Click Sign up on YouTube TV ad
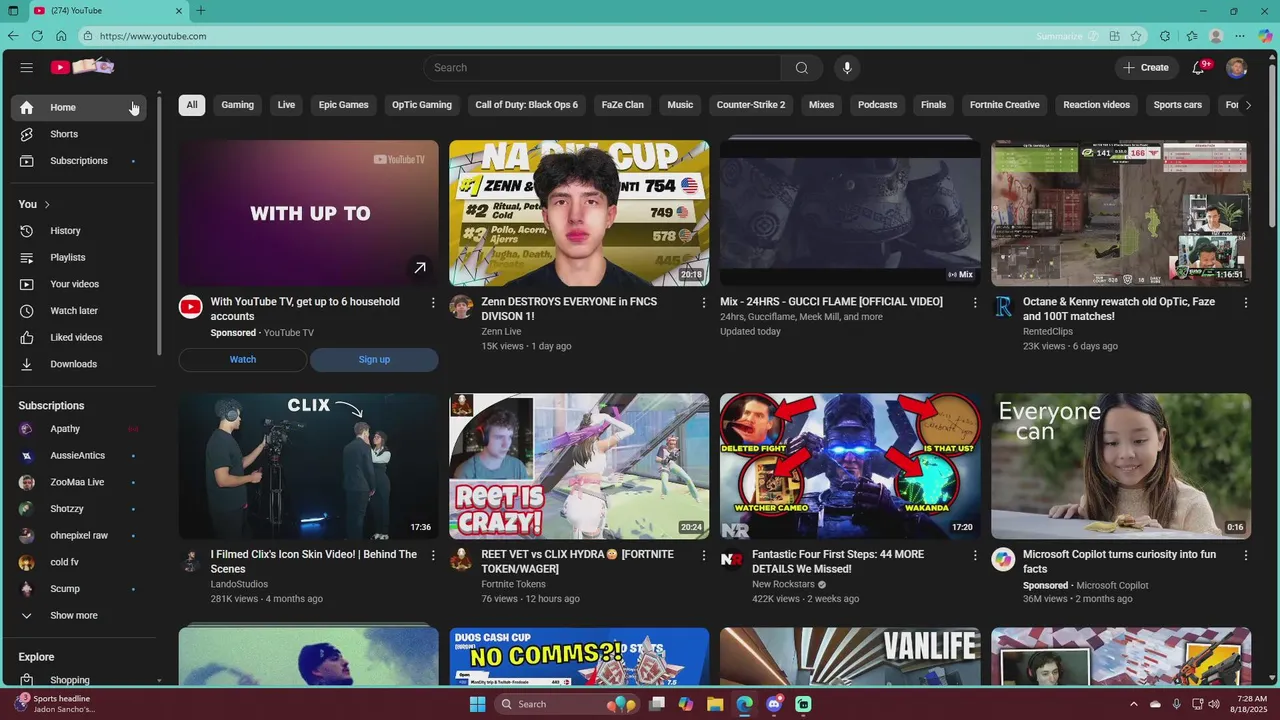This screenshot has width=1280, height=720. point(374,360)
